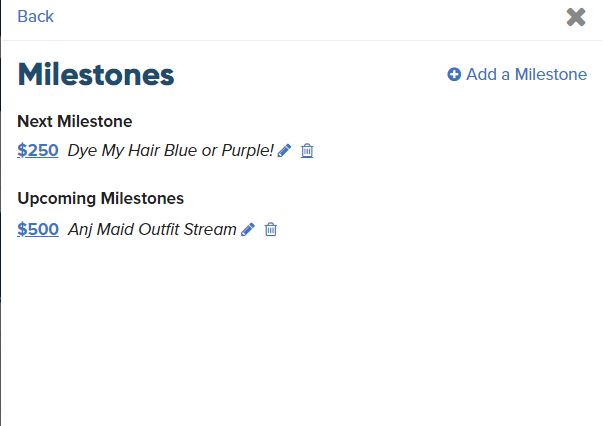Image resolution: width=603 pixels, height=426 pixels.
Task: Open the Add a Milestone link text
Action: point(526,74)
